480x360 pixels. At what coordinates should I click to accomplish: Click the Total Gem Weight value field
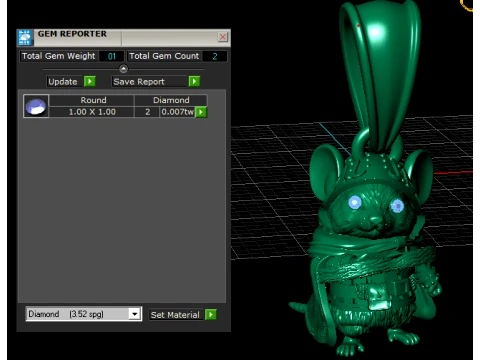(x=112, y=56)
